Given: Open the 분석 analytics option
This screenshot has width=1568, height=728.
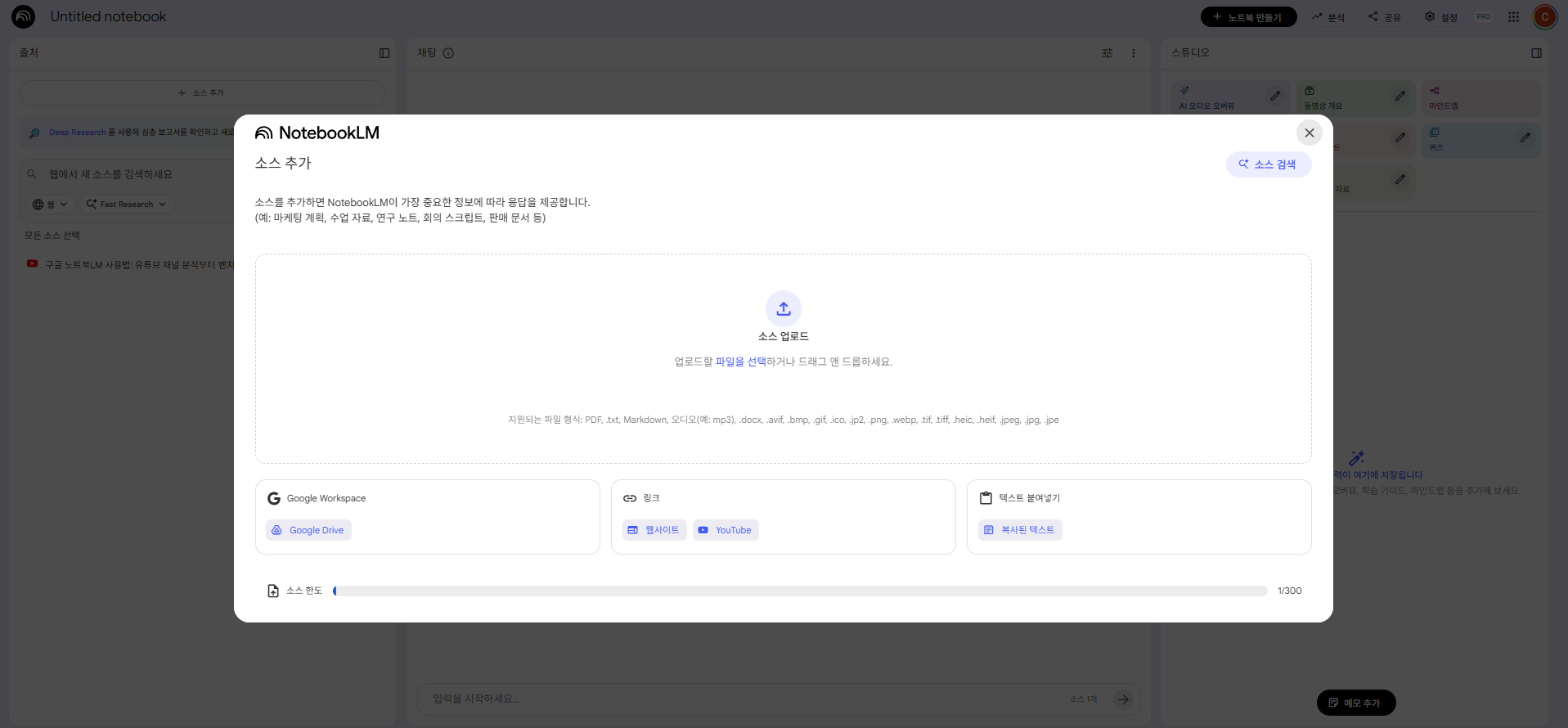Looking at the screenshot, I should coord(1328,17).
